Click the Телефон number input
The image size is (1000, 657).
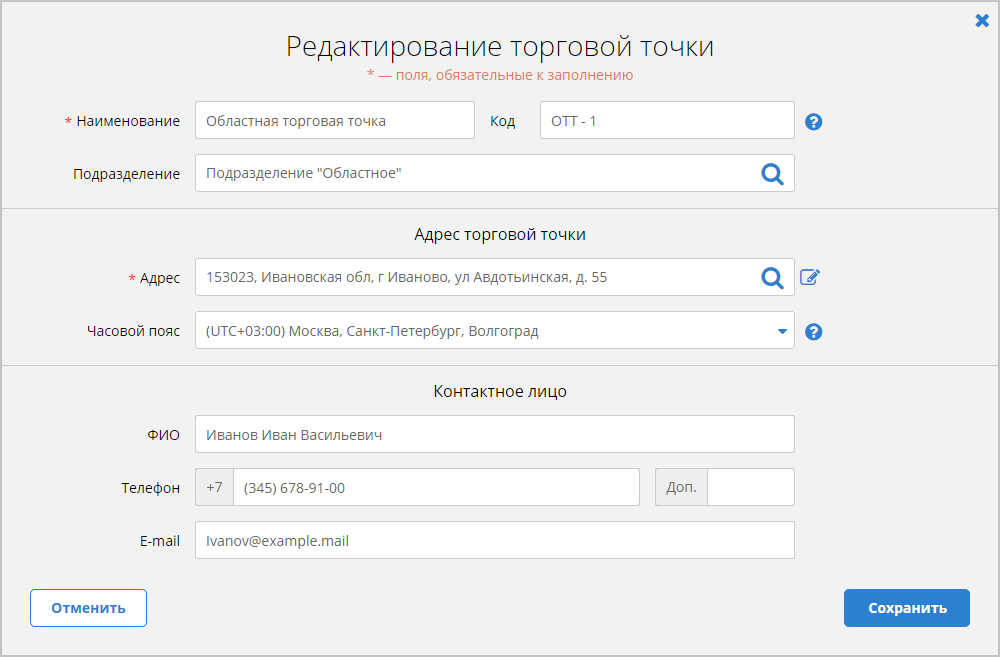coord(435,488)
